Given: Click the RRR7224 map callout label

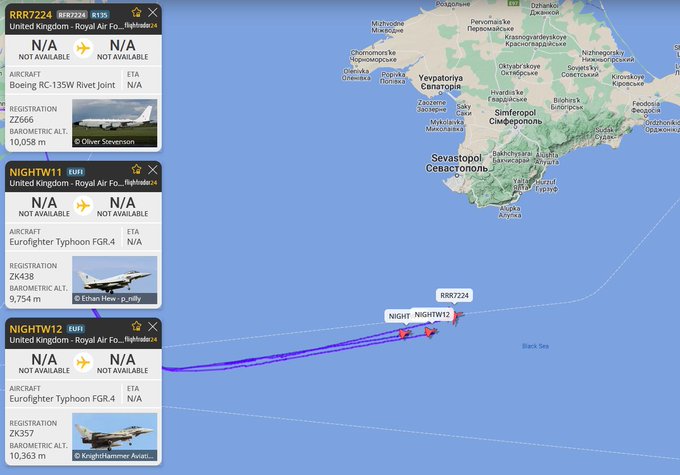Looking at the screenshot, I should point(454,295).
